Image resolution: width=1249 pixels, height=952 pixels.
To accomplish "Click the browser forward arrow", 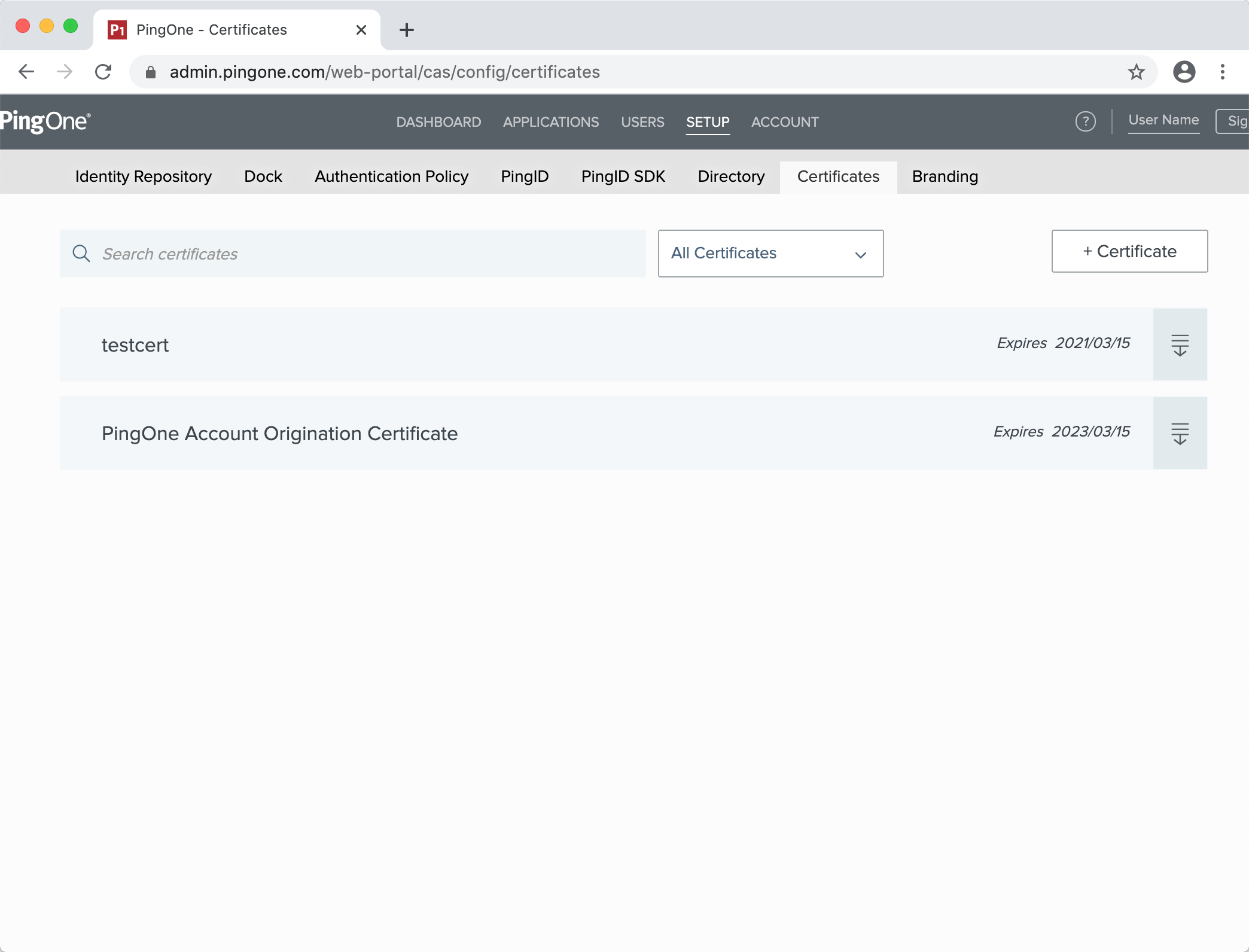I will [65, 72].
